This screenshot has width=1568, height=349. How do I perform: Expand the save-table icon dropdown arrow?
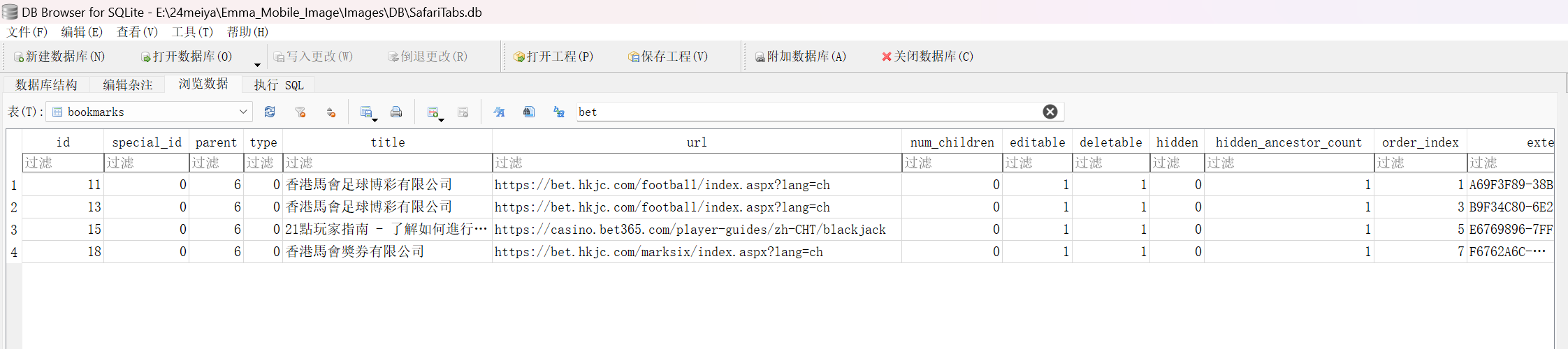375,120
